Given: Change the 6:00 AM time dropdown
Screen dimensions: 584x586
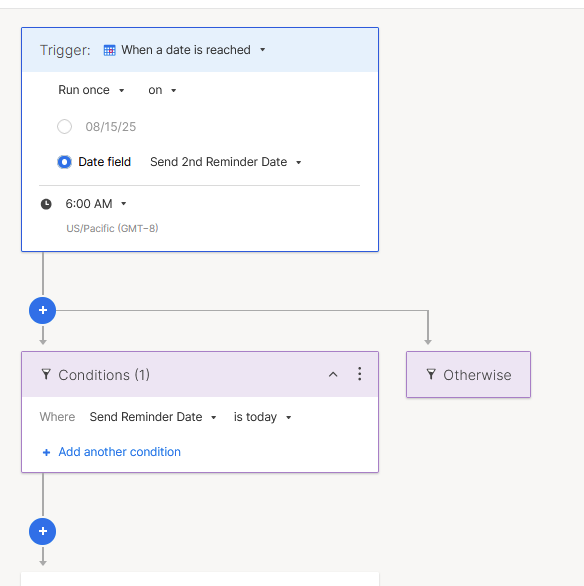Looking at the screenshot, I should click(96, 204).
